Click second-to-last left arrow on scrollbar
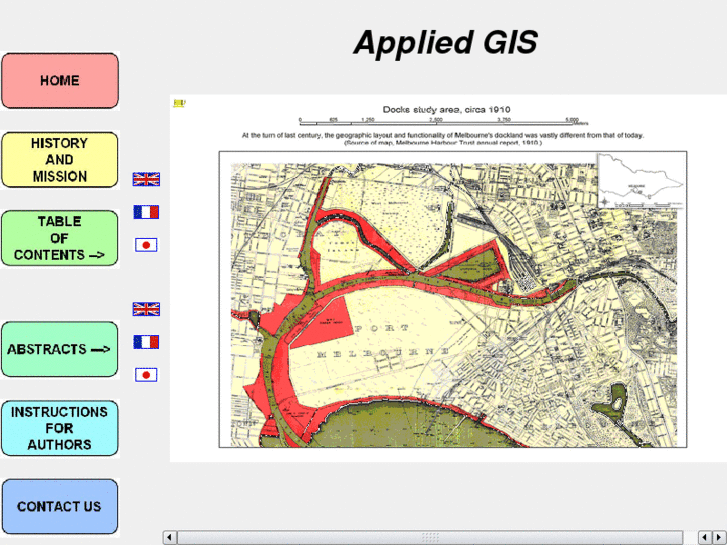The height and width of the screenshot is (545, 727). pos(705,537)
